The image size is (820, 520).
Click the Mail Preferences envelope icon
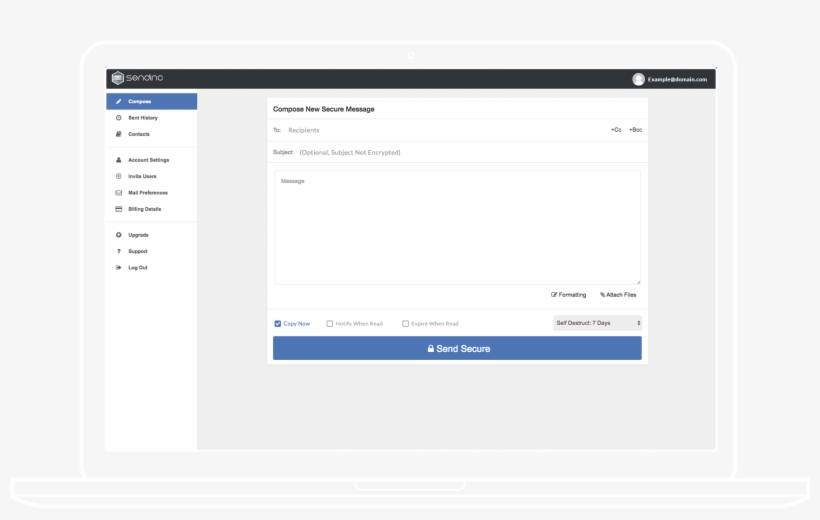(x=119, y=193)
